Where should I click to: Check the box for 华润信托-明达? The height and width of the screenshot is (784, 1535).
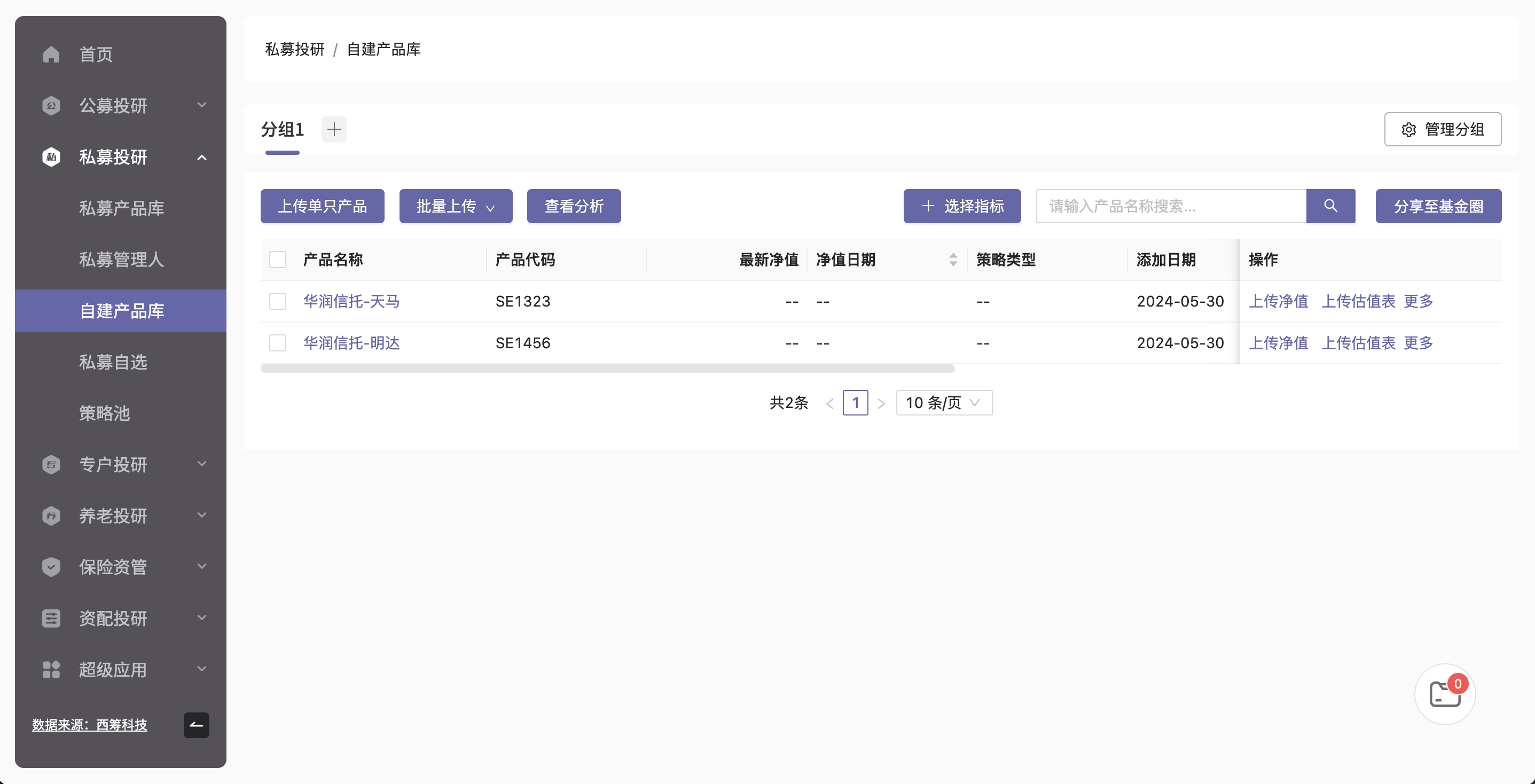pyautogui.click(x=278, y=343)
